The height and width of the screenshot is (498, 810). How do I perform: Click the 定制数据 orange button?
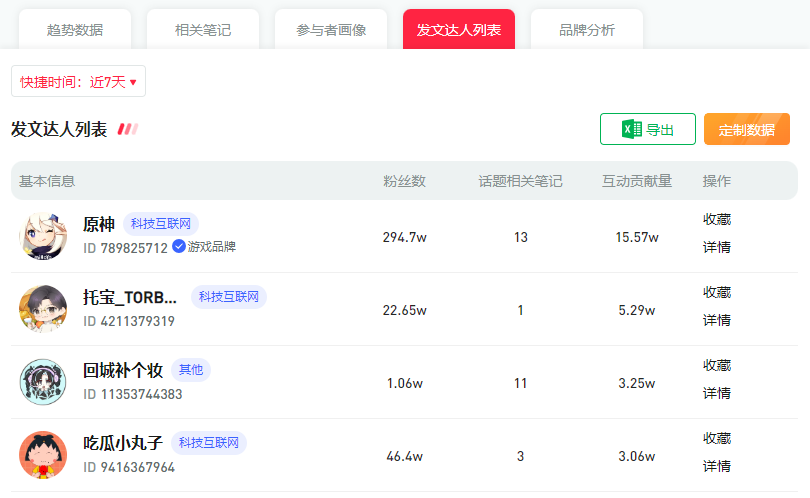pos(747,129)
